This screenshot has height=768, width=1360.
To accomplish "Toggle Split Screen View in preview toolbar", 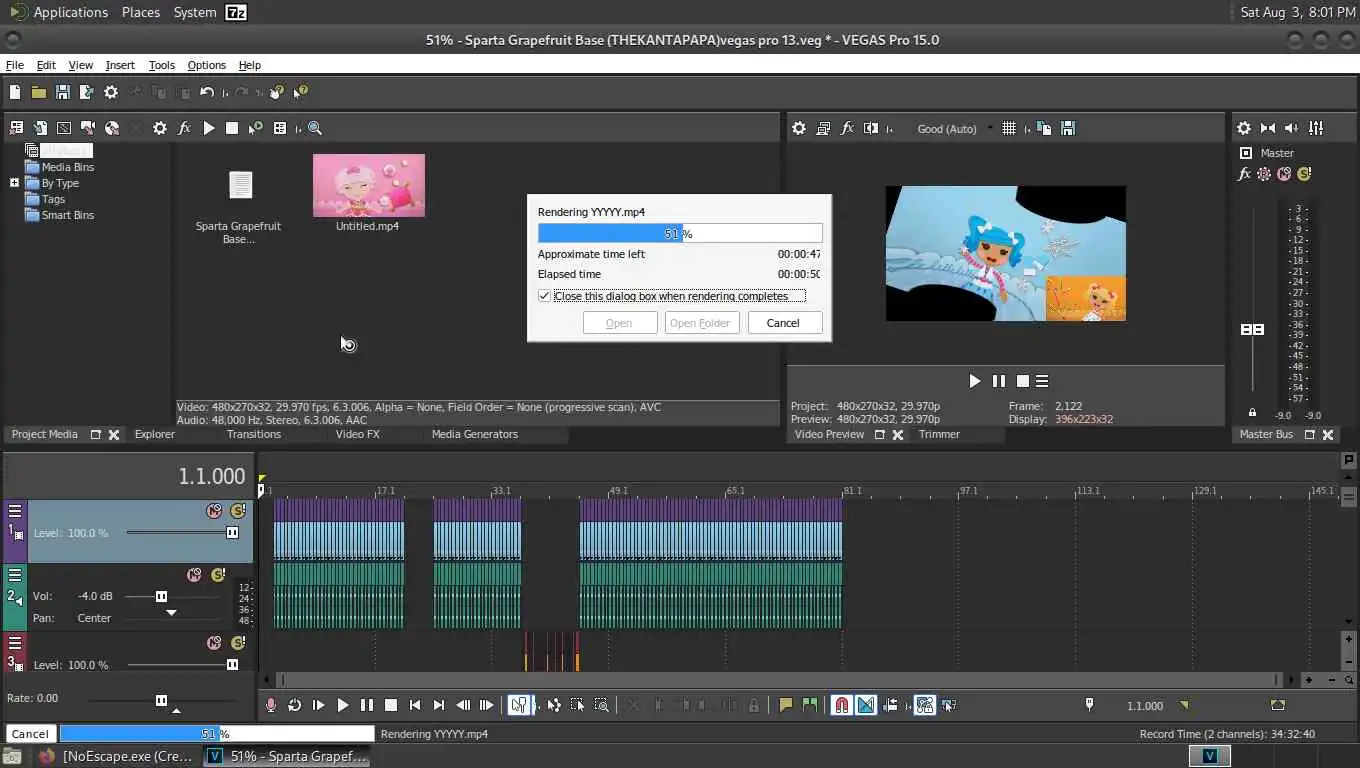I will click(871, 128).
